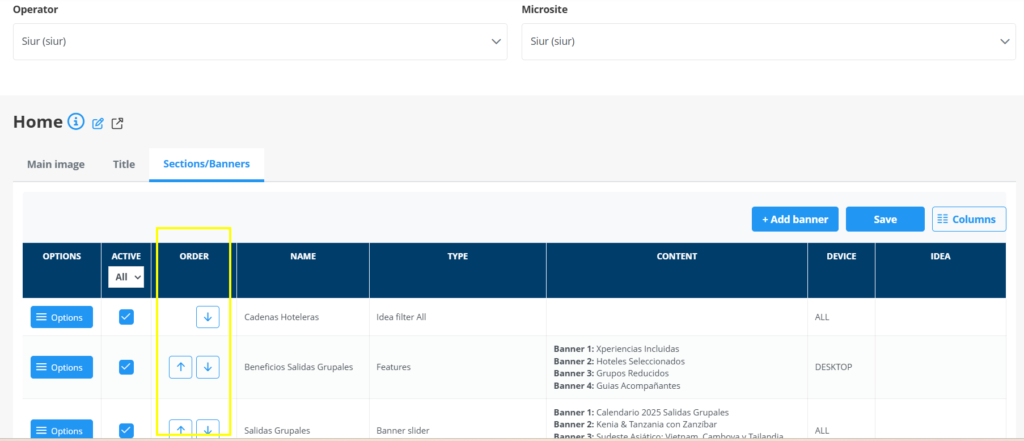Move Beneficios Salidas Grupales down
The width and height of the screenshot is (1024, 441).
(x=207, y=367)
